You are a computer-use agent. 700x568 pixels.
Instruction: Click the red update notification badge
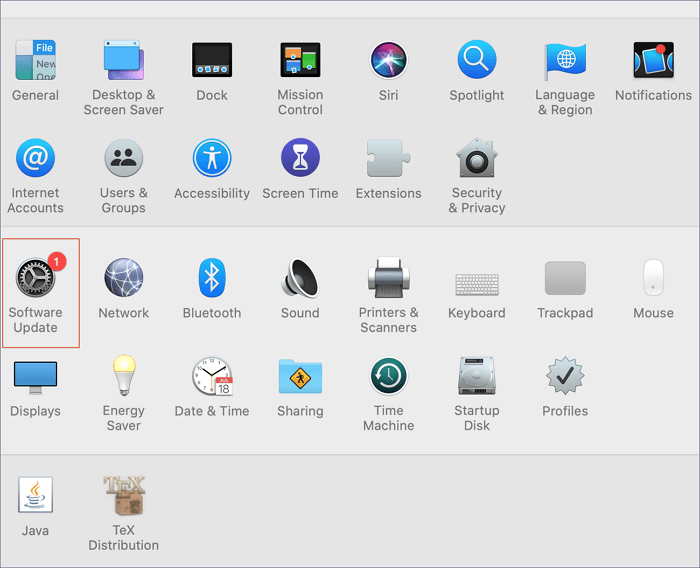(x=57, y=261)
